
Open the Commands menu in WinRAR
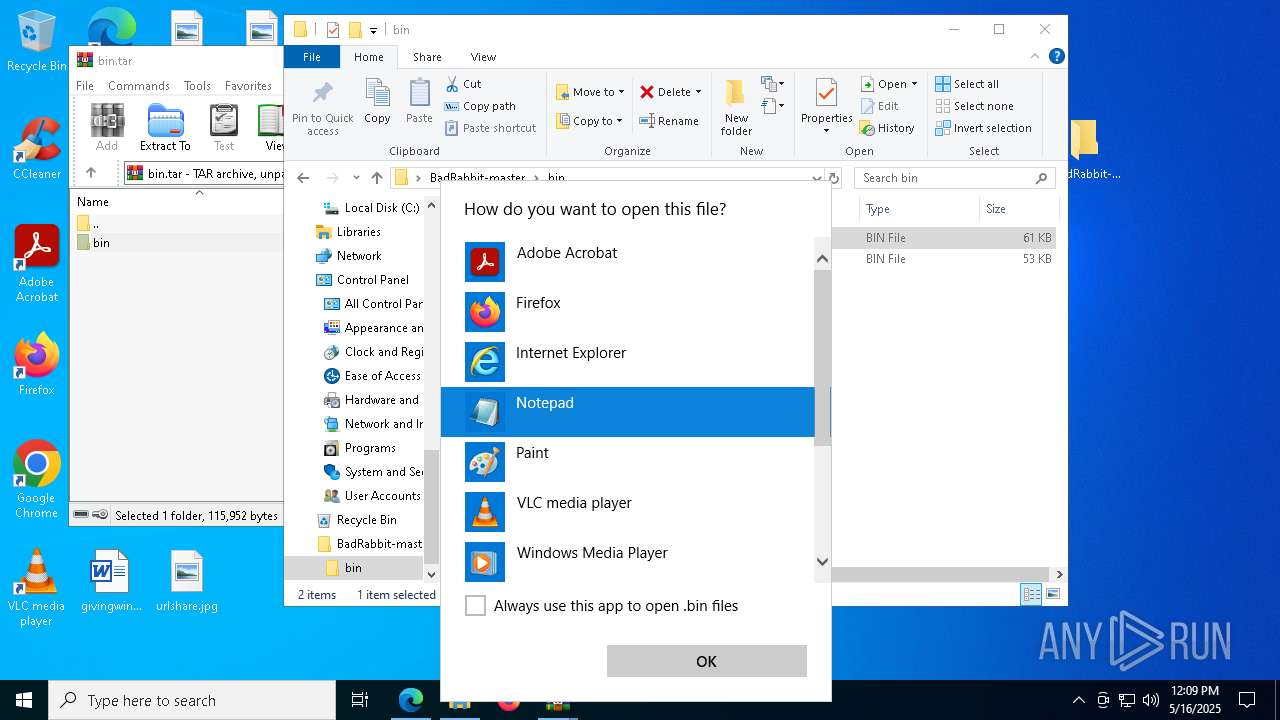pyautogui.click(x=139, y=86)
